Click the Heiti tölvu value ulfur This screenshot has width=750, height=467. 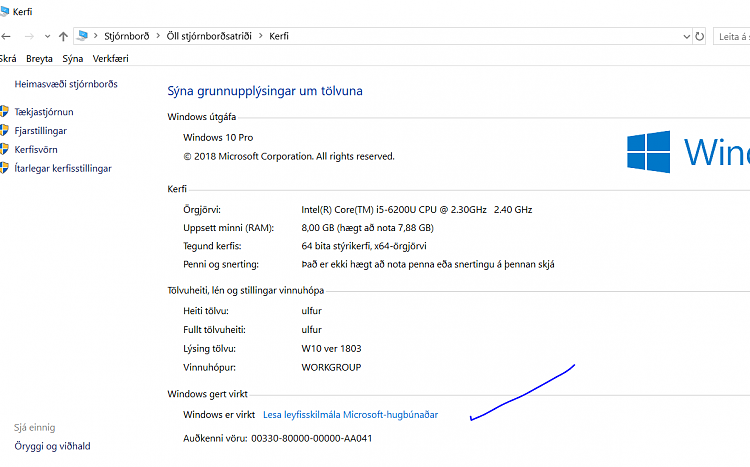311,311
